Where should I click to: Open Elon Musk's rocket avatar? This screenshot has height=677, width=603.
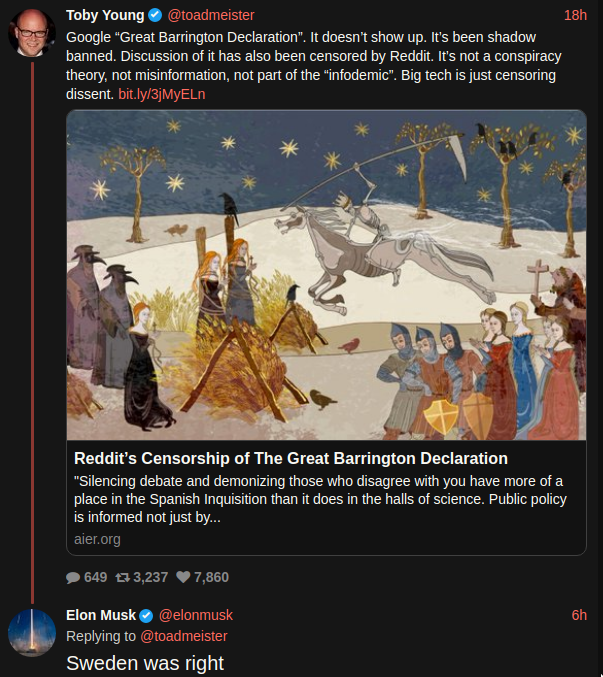(x=32, y=633)
